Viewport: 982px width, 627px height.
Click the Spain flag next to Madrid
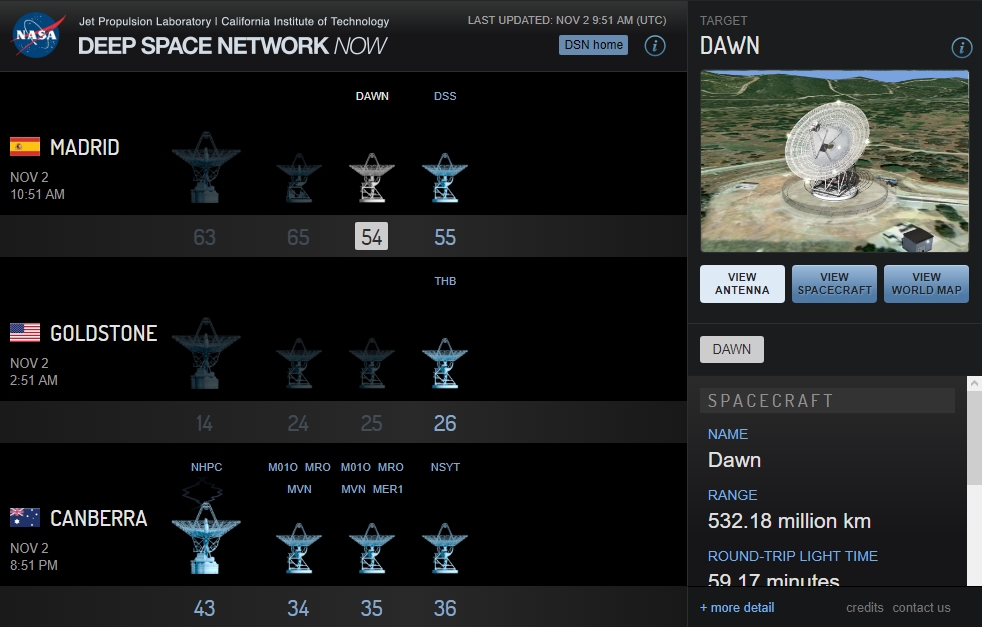tap(25, 147)
